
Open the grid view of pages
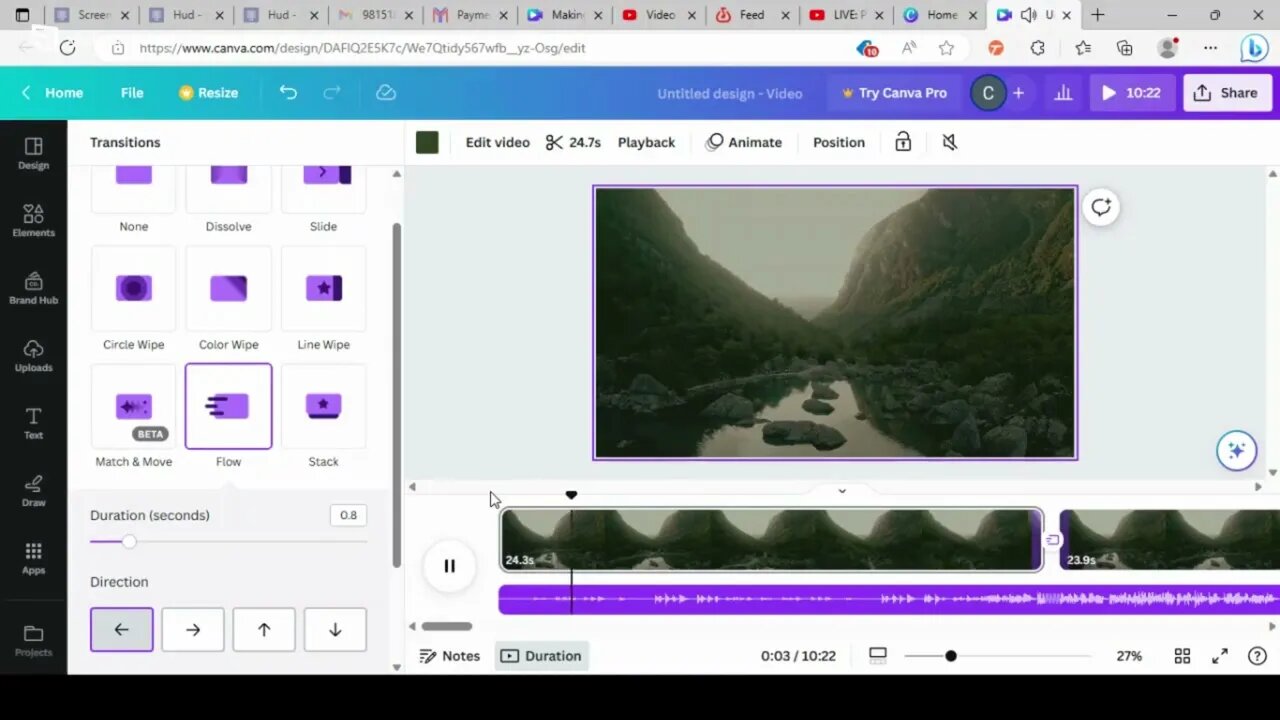1182,656
